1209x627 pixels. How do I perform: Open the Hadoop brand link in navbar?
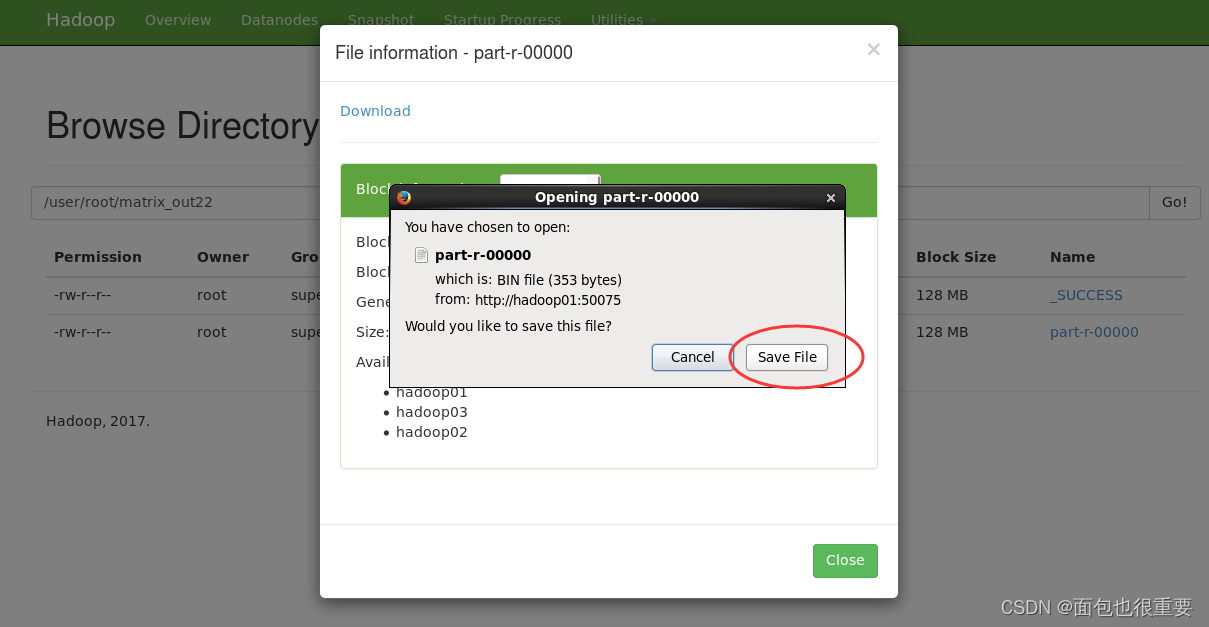click(80, 20)
